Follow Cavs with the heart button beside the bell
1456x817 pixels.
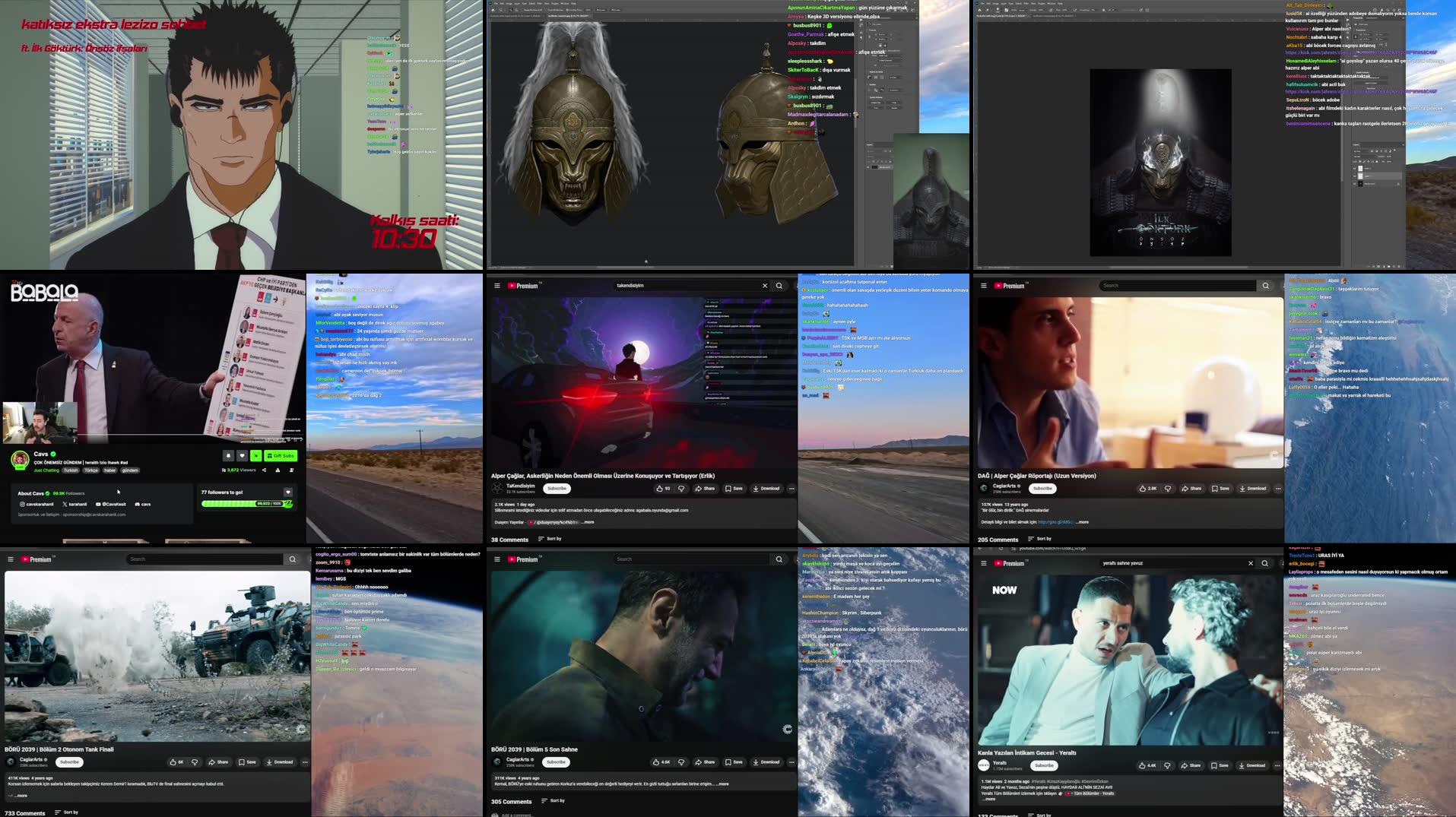pos(242,456)
